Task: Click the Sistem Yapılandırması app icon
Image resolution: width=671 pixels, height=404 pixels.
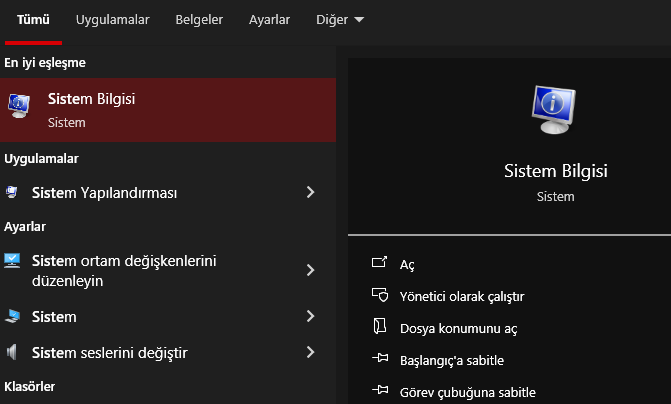Action: point(12,192)
